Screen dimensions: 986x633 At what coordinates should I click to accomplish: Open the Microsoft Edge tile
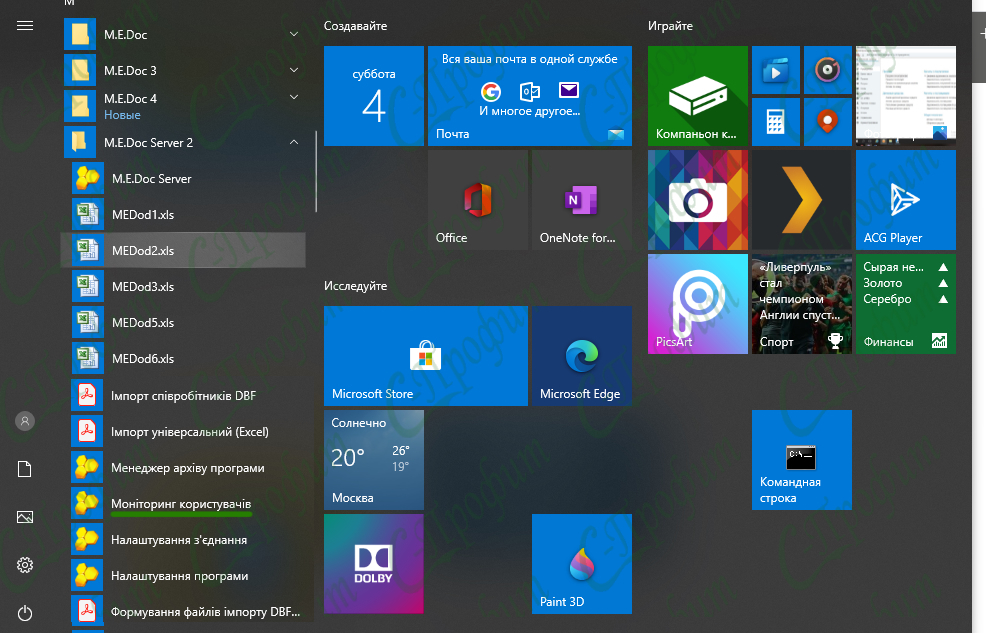pos(582,356)
